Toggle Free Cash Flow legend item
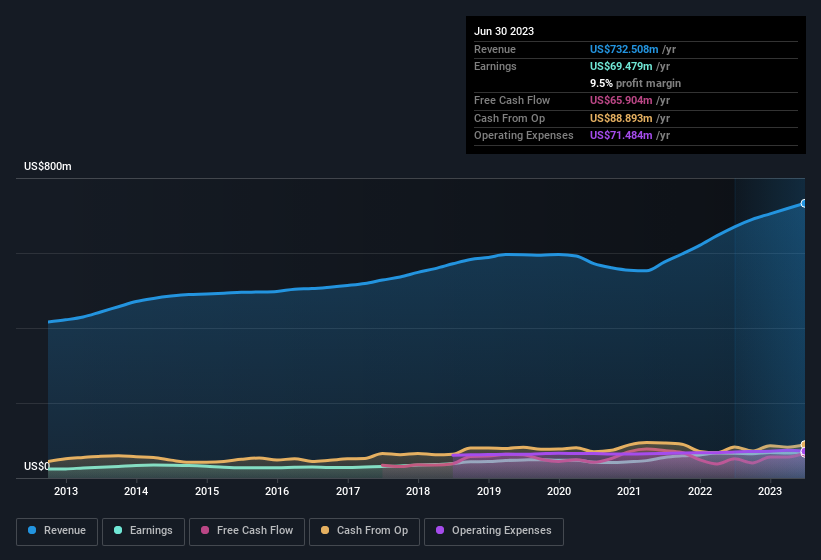 tap(247, 531)
